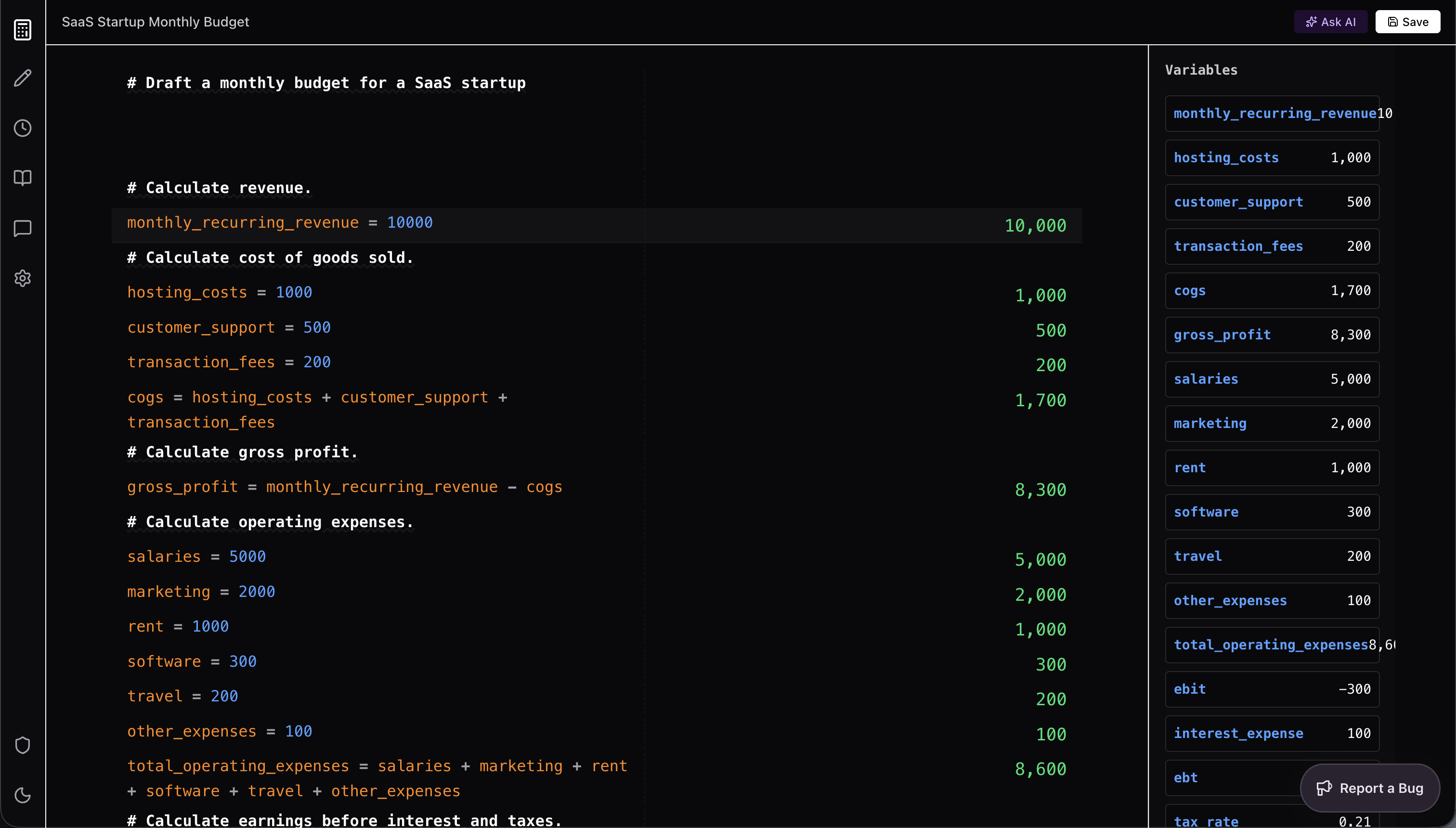Screen dimensions: 1456x828
Task: Click the Ask AI button
Action: pyautogui.click(x=1330, y=22)
